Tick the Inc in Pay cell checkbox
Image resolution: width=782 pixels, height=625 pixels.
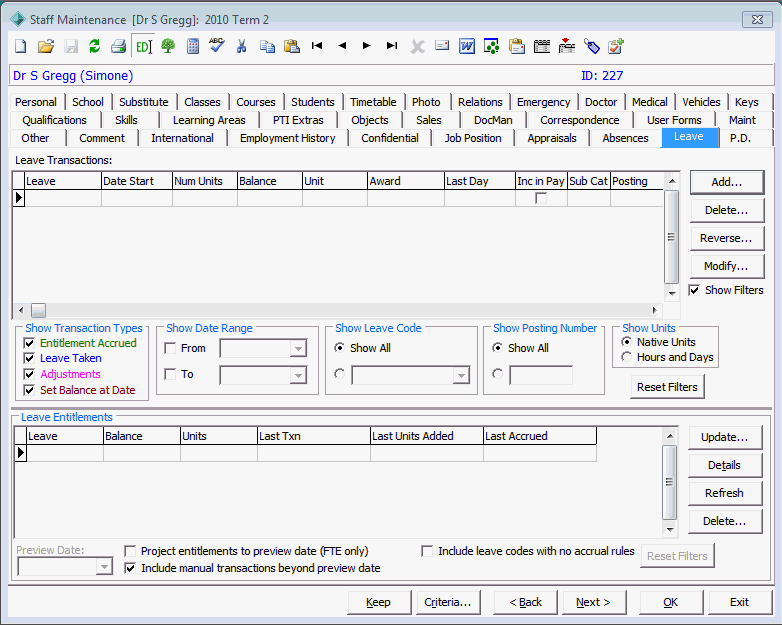(x=541, y=198)
